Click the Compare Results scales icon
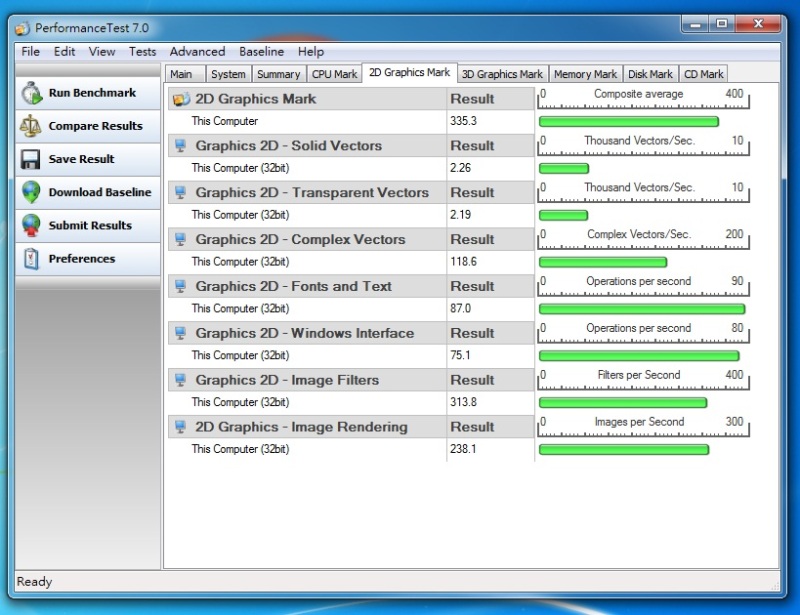This screenshot has width=800, height=615. [31, 126]
